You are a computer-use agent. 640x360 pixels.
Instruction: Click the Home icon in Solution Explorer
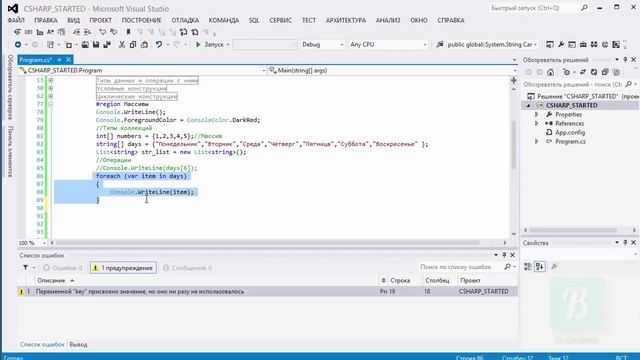(x=551, y=72)
